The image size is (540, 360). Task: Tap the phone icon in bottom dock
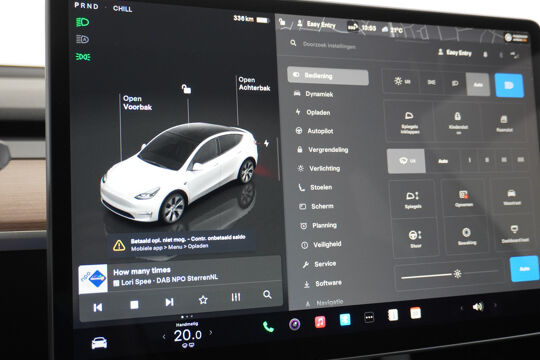268,327
